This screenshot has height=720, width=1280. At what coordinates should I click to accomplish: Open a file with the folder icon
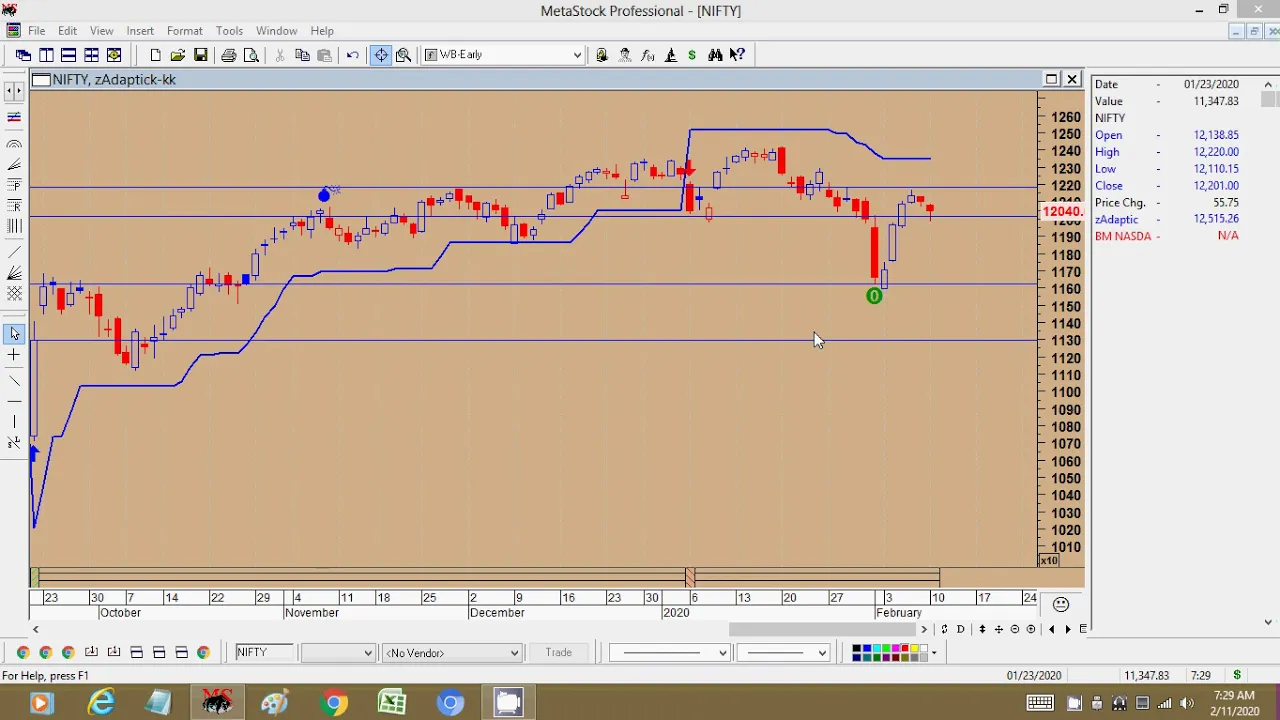coord(178,55)
